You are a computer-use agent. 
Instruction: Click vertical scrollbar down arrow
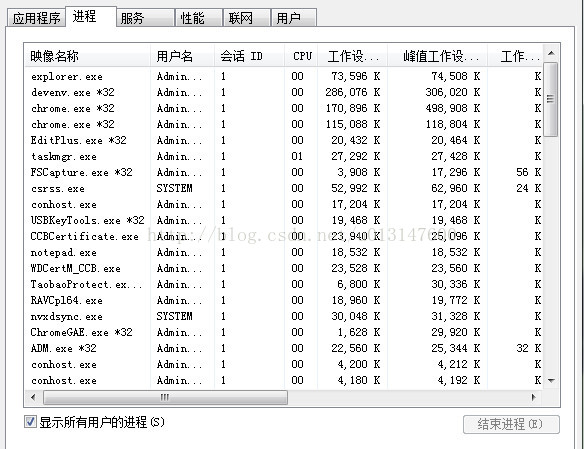[x=551, y=380]
